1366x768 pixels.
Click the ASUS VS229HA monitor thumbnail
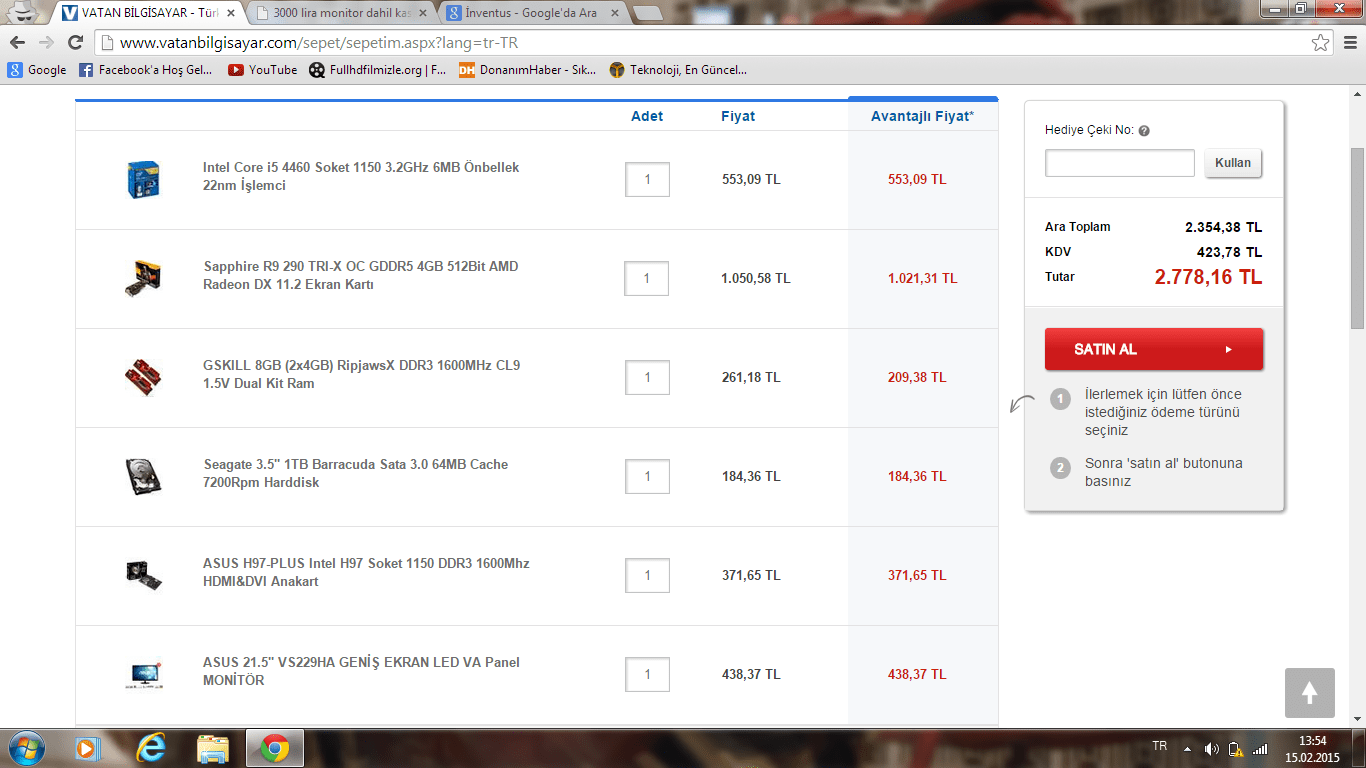(x=144, y=674)
